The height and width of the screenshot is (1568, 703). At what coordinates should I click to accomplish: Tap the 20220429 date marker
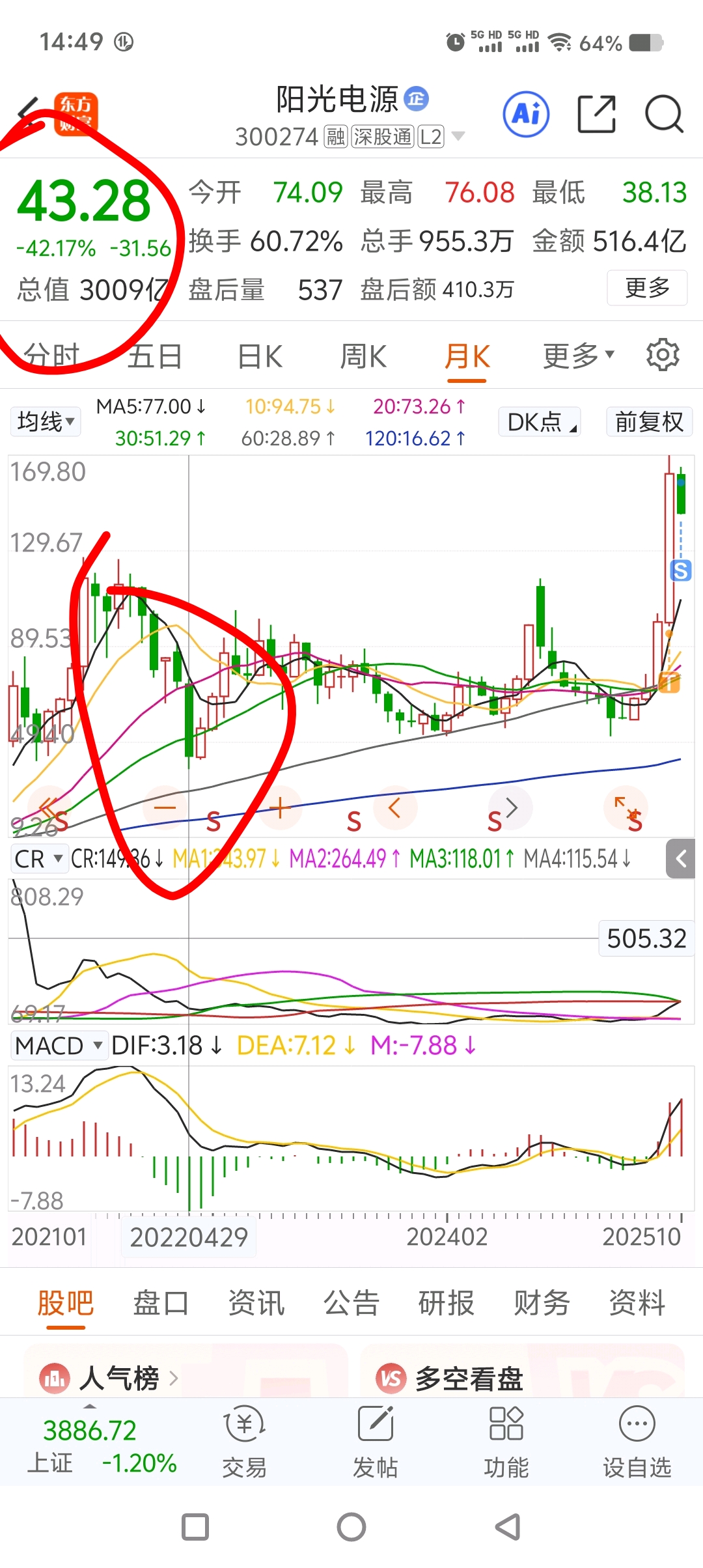(189, 1237)
